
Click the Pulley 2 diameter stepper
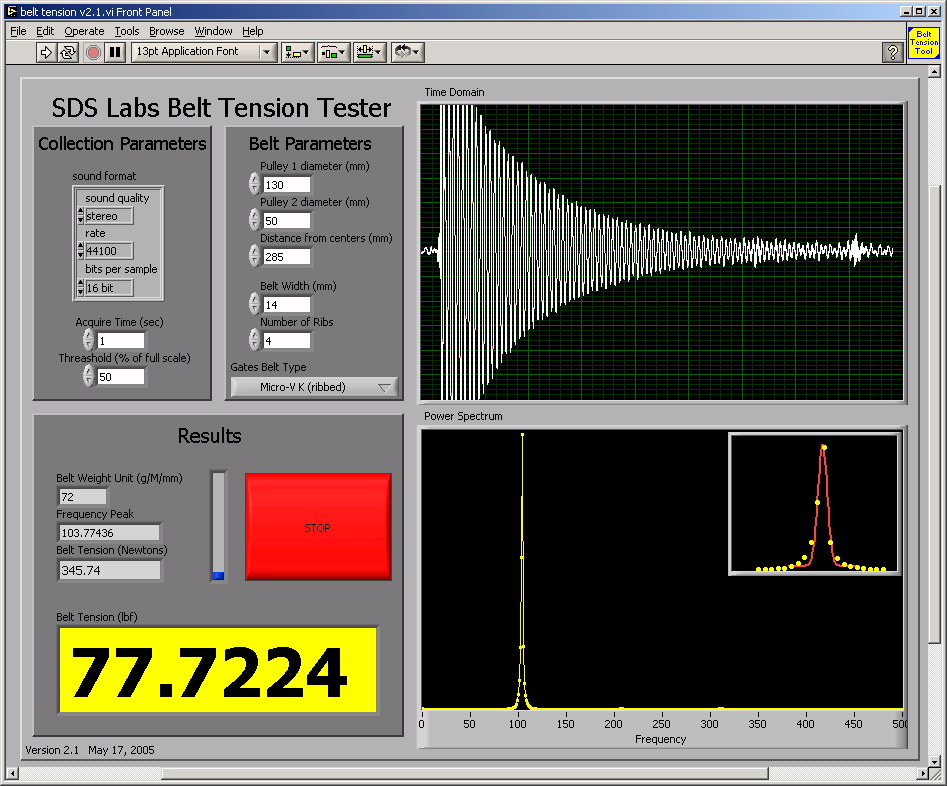pyautogui.click(x=254, y=220)
